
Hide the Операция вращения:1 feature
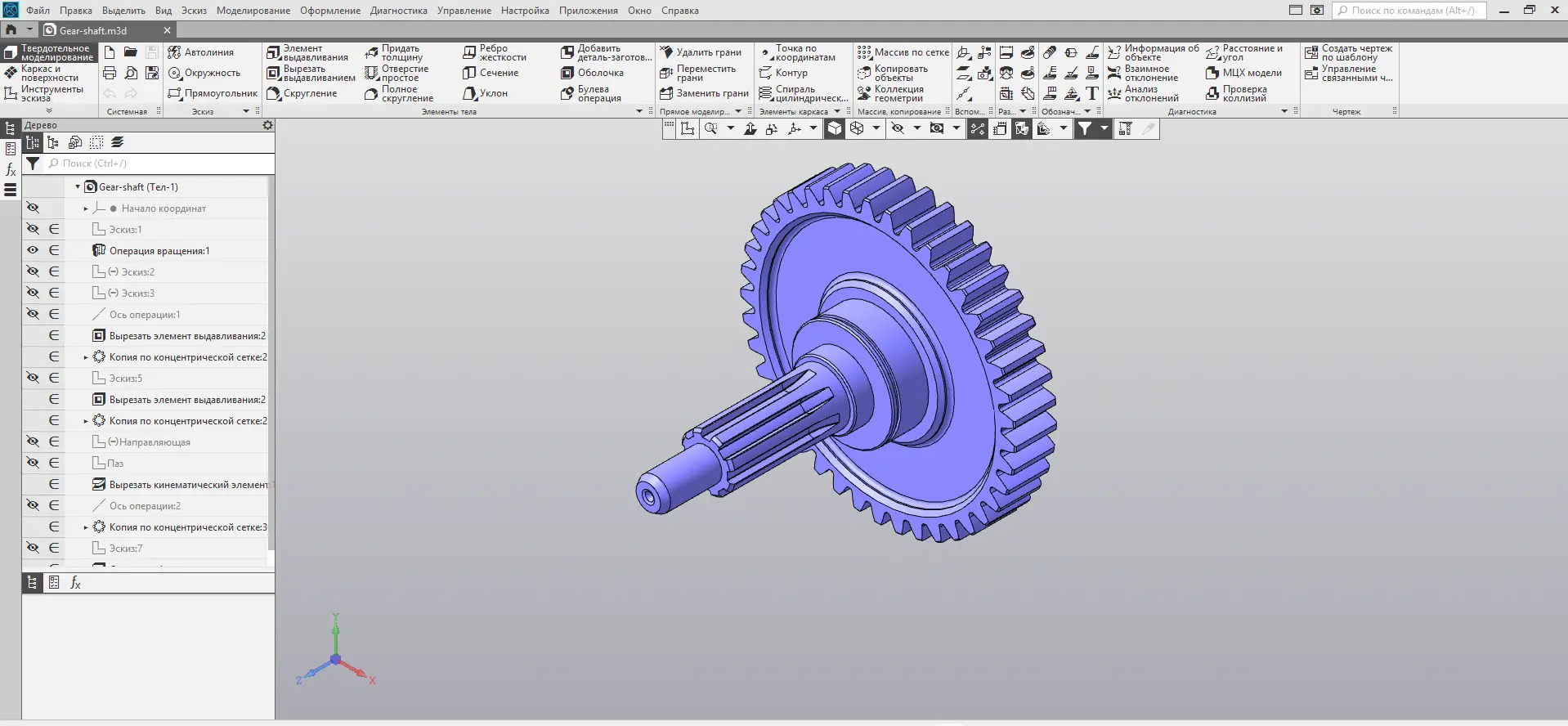pyautogui.click(x=33, y=250)
